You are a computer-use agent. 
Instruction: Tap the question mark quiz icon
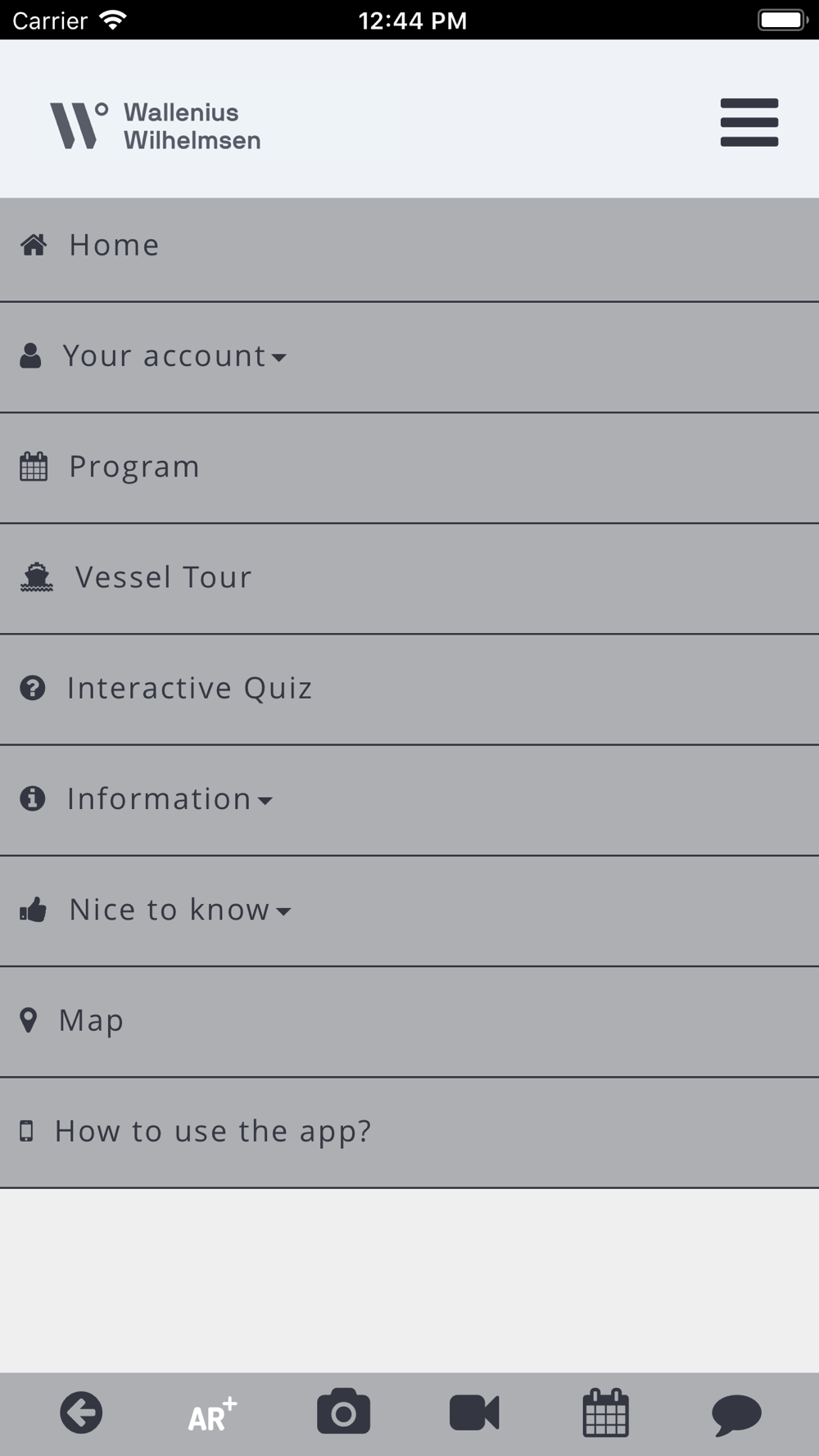tap(33, 688)
